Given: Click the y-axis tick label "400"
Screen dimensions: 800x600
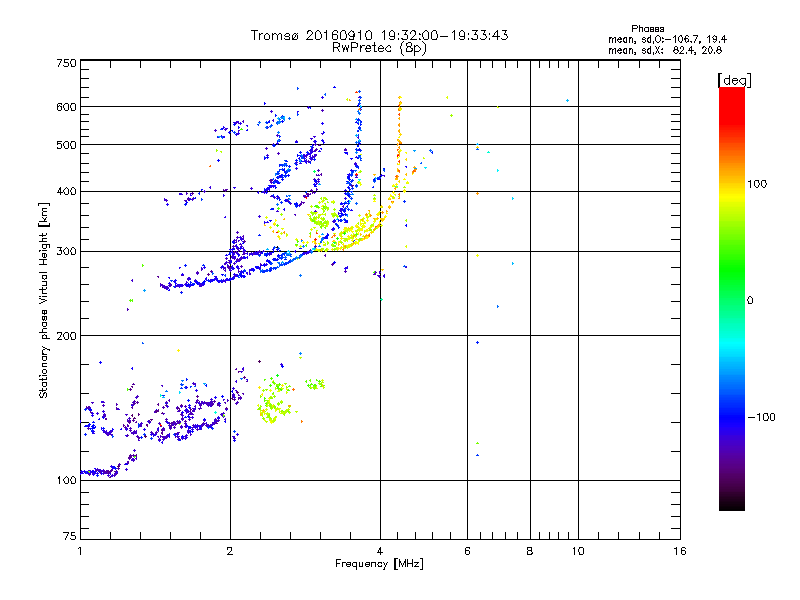Looking at the screenshot, I should (66, 192).
